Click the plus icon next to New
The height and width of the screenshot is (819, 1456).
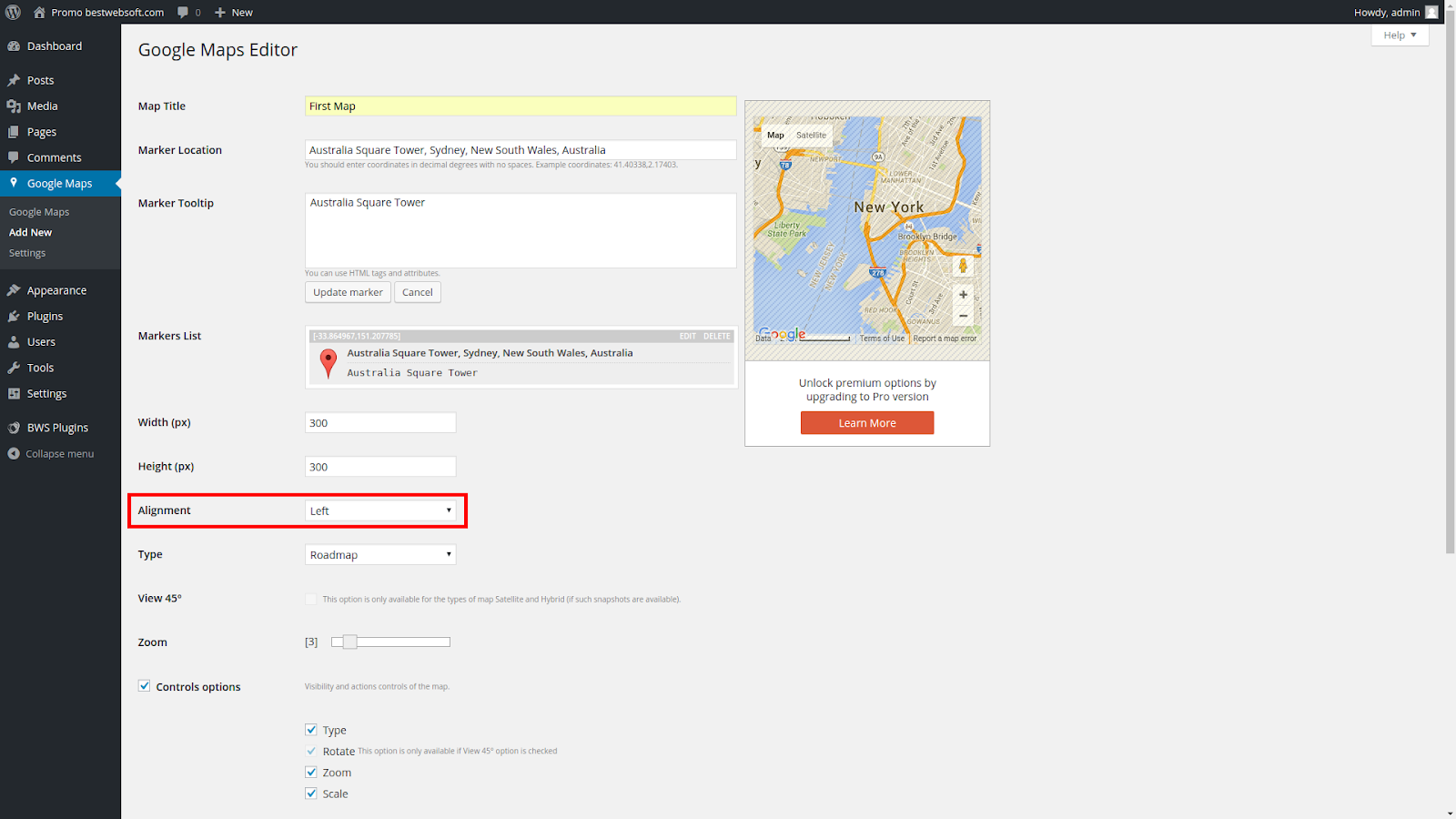pyautogui.click(x=219, y=12)
